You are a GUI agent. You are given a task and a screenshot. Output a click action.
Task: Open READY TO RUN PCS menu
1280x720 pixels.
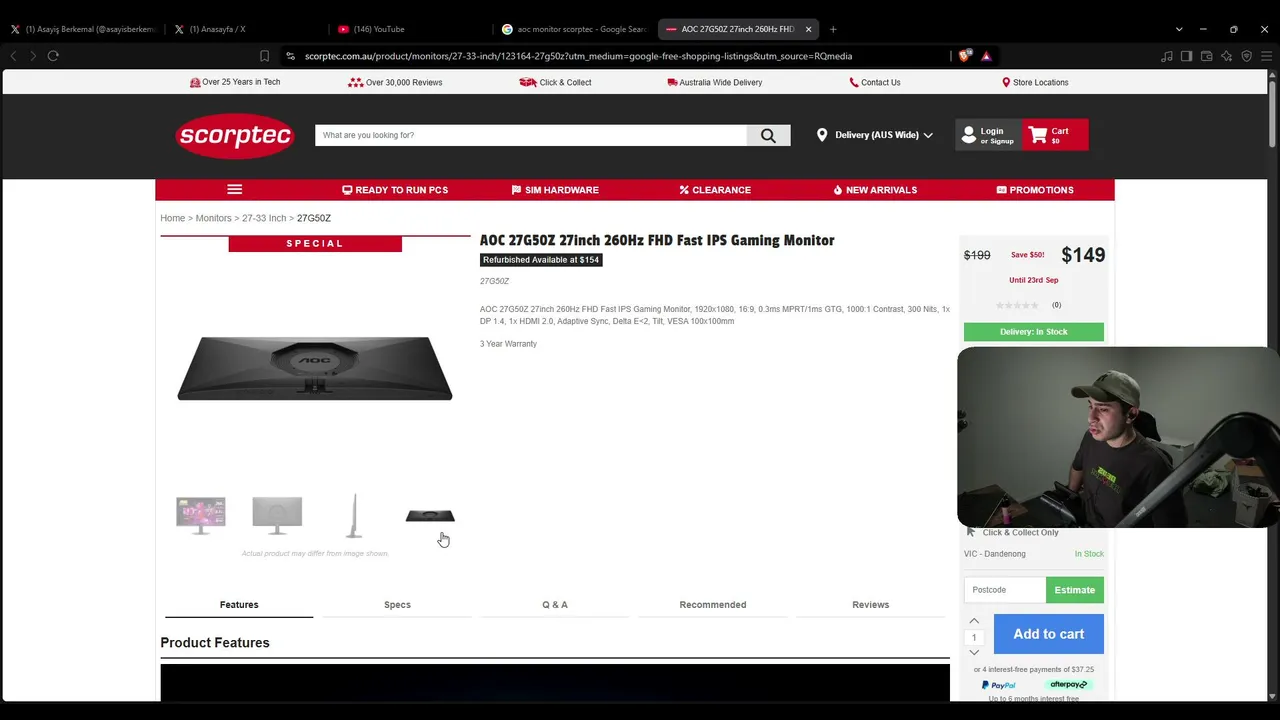(x=395, y=190)
